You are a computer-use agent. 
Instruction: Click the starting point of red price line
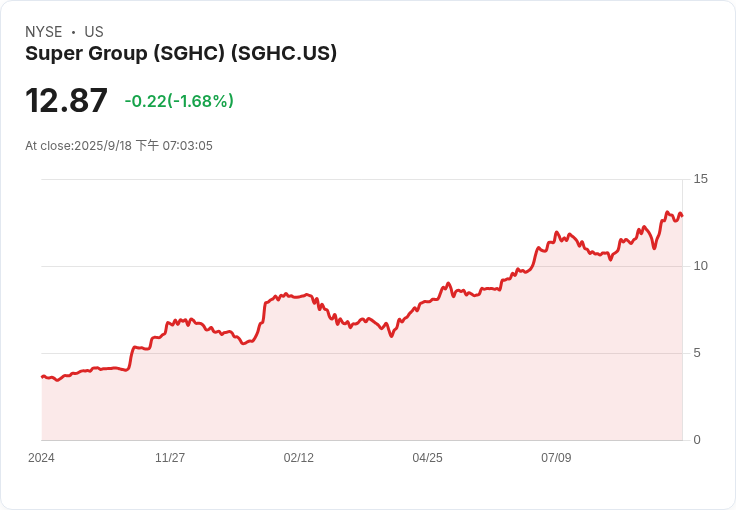pos(42,377)
